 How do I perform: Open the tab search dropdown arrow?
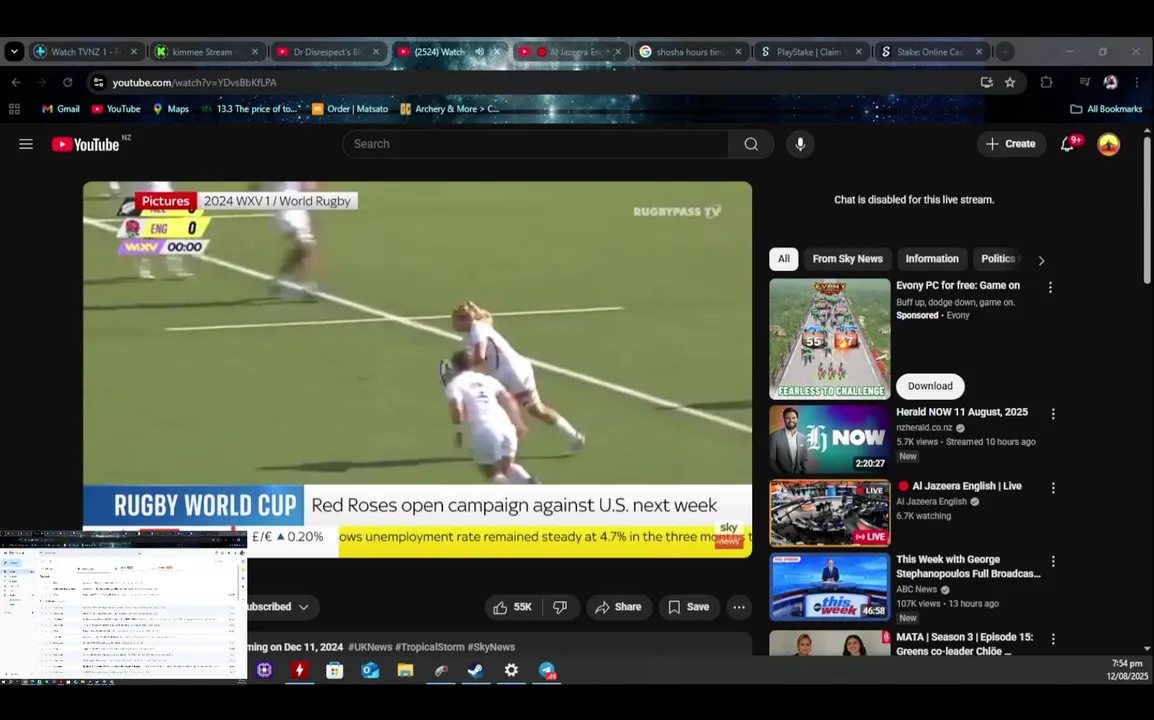pos(14,52)
